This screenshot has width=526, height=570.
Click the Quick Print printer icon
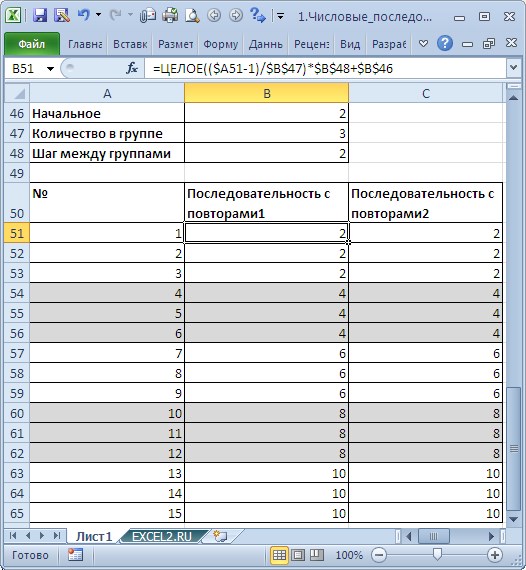click(x=170, y=15)
